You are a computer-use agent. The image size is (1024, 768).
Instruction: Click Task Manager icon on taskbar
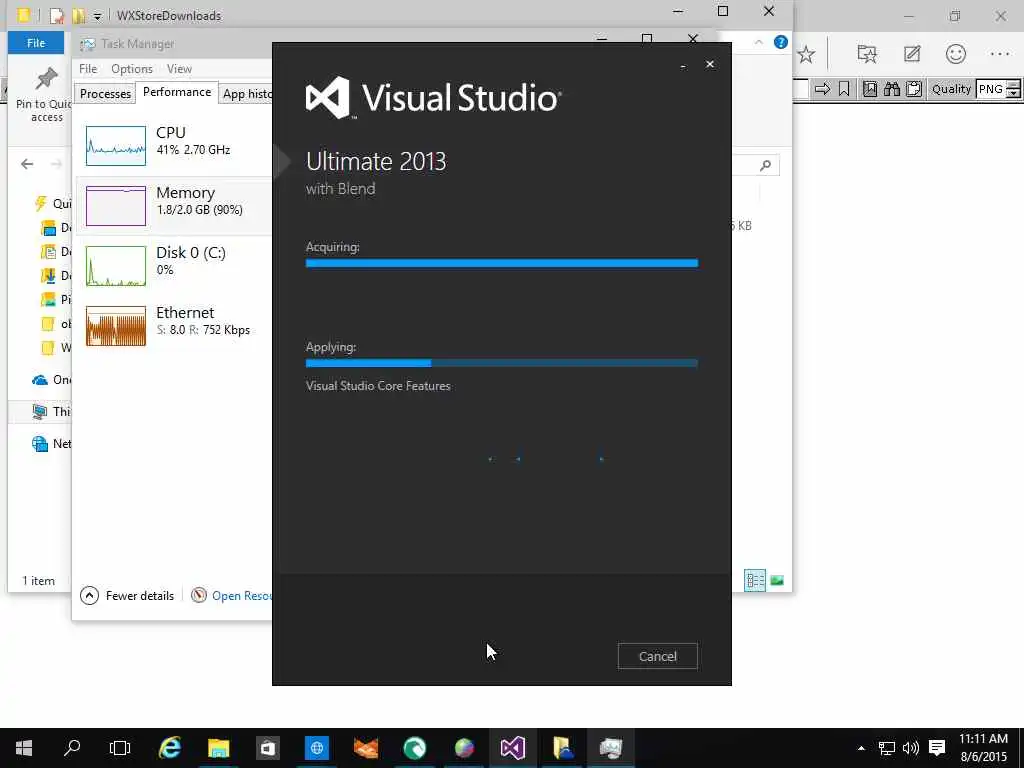tap(611, 748)
